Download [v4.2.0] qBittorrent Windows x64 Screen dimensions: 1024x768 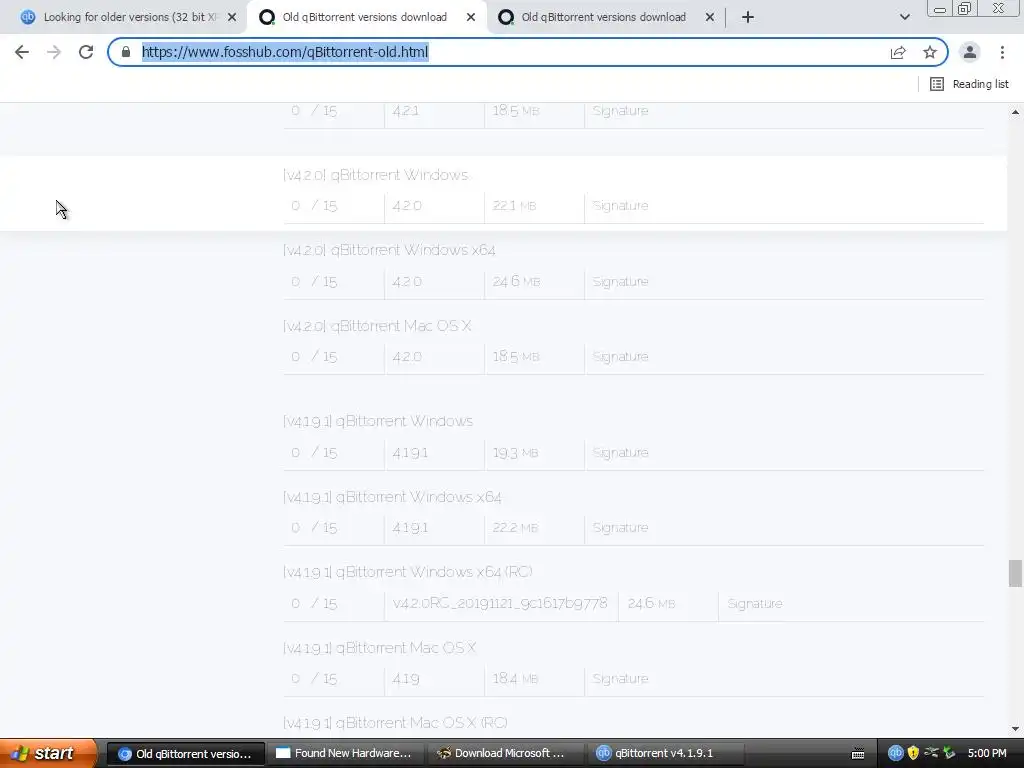coord(389,250)
